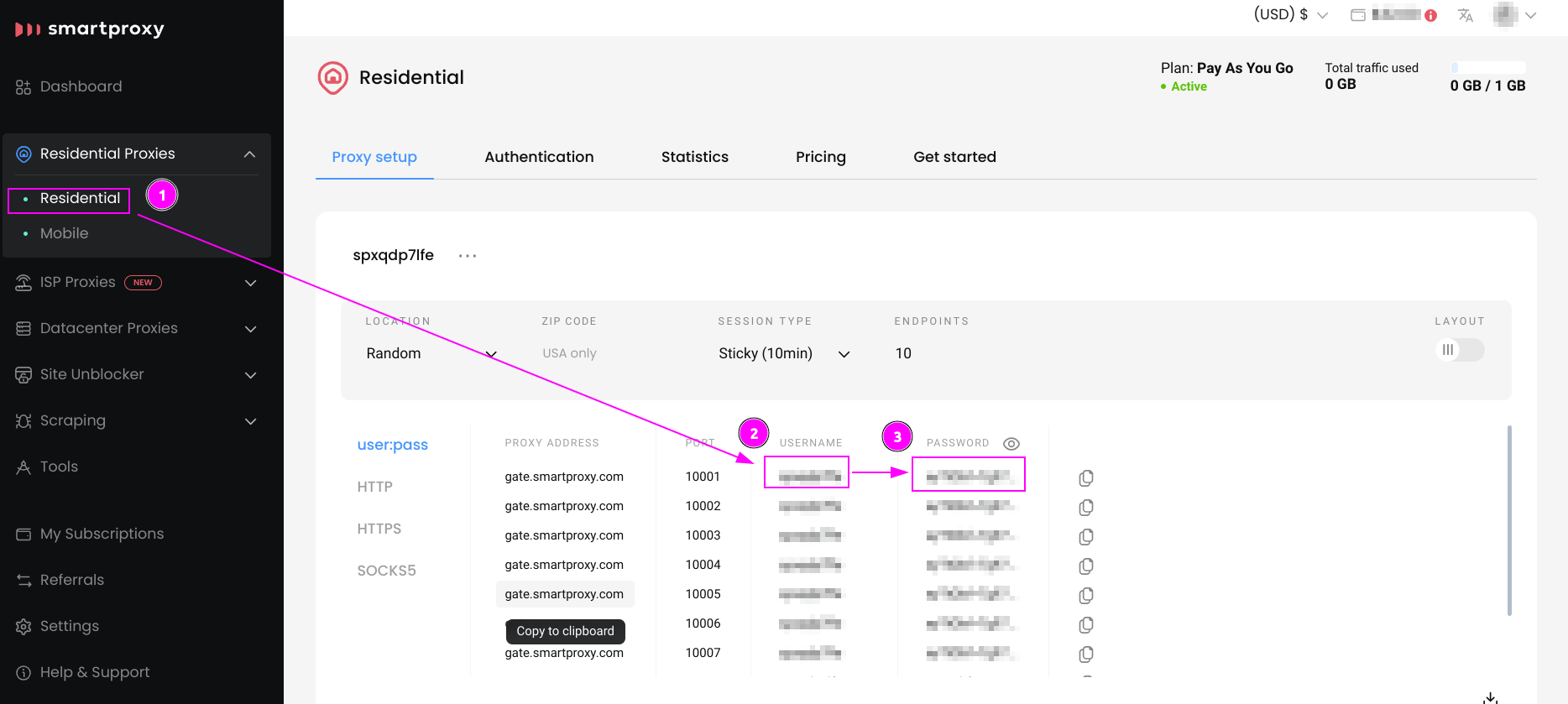Switch to the Get started tab
This screenshot has width=1568, height=704.
(954, 157)
